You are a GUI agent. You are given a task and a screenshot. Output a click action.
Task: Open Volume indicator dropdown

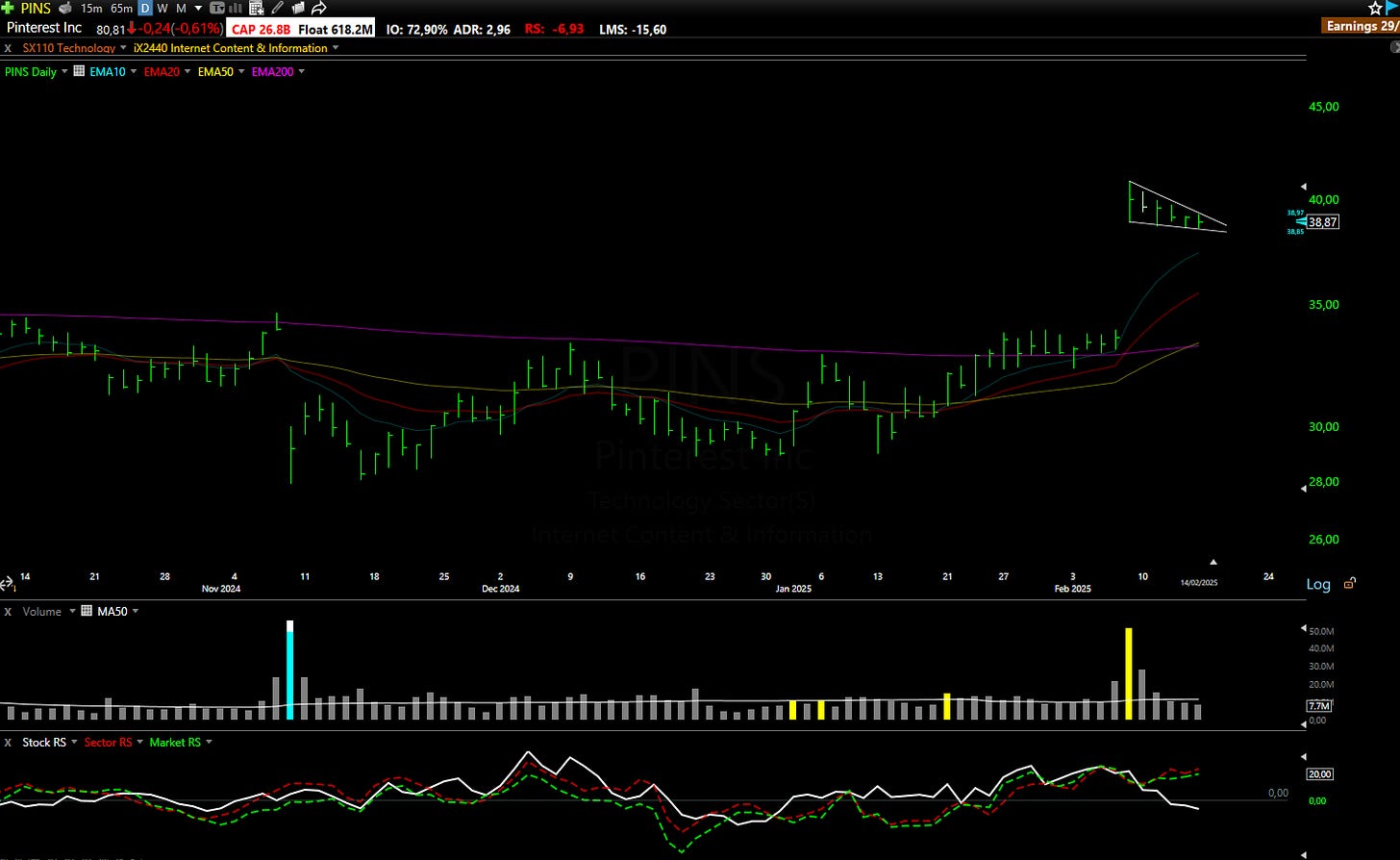point(72,612)
